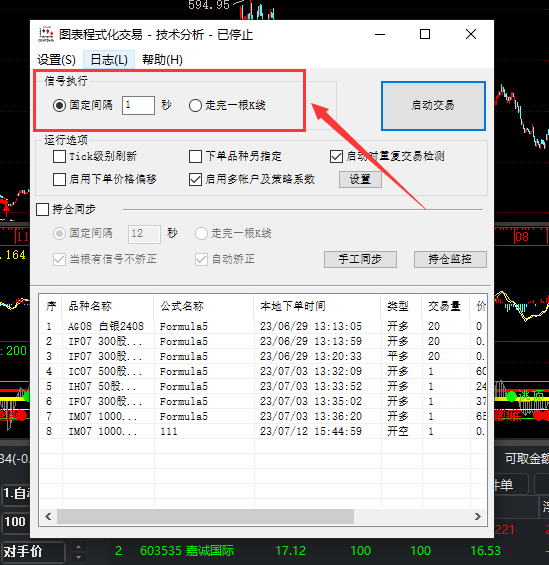Click 603535 嘉诚国际 in background list
Image resolution: width=549 pixels, height=565 pixels.
(x=187, y=551)
